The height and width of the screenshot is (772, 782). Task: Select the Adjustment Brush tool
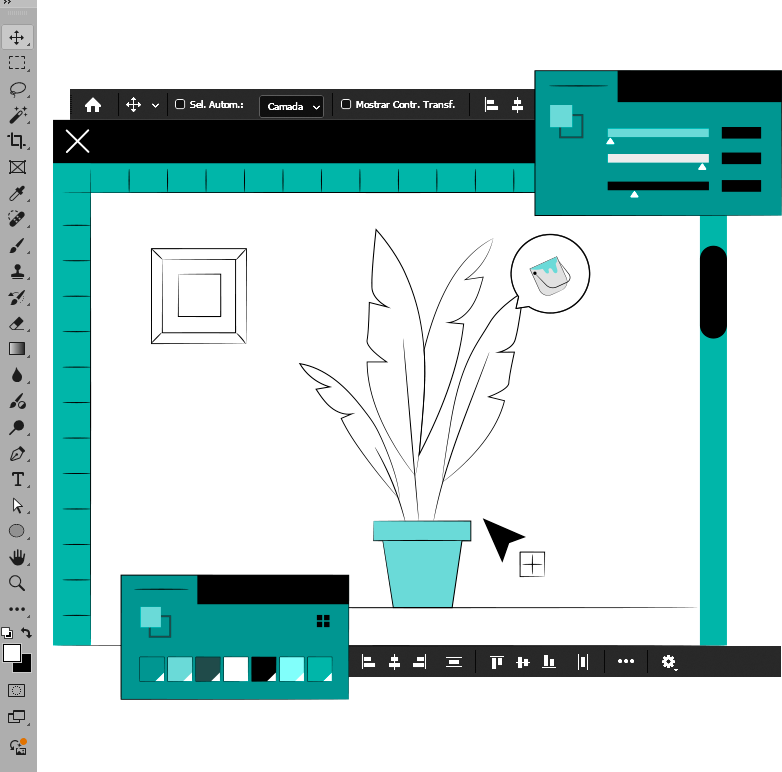17,401
